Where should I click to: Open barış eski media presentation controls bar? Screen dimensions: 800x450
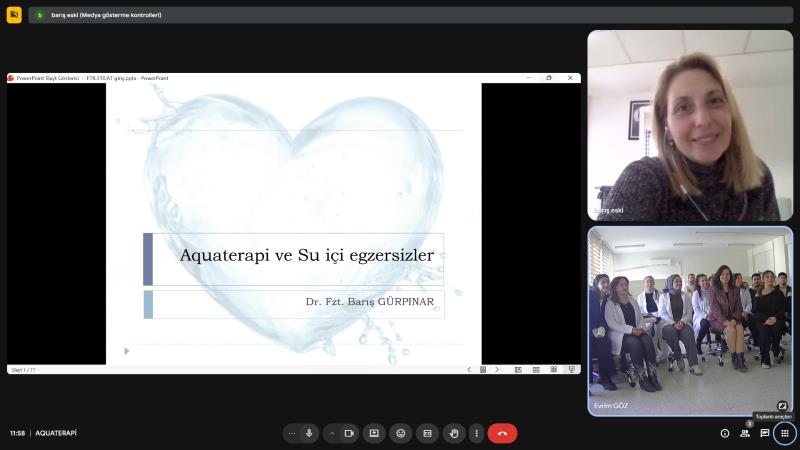tap(100, 15)
